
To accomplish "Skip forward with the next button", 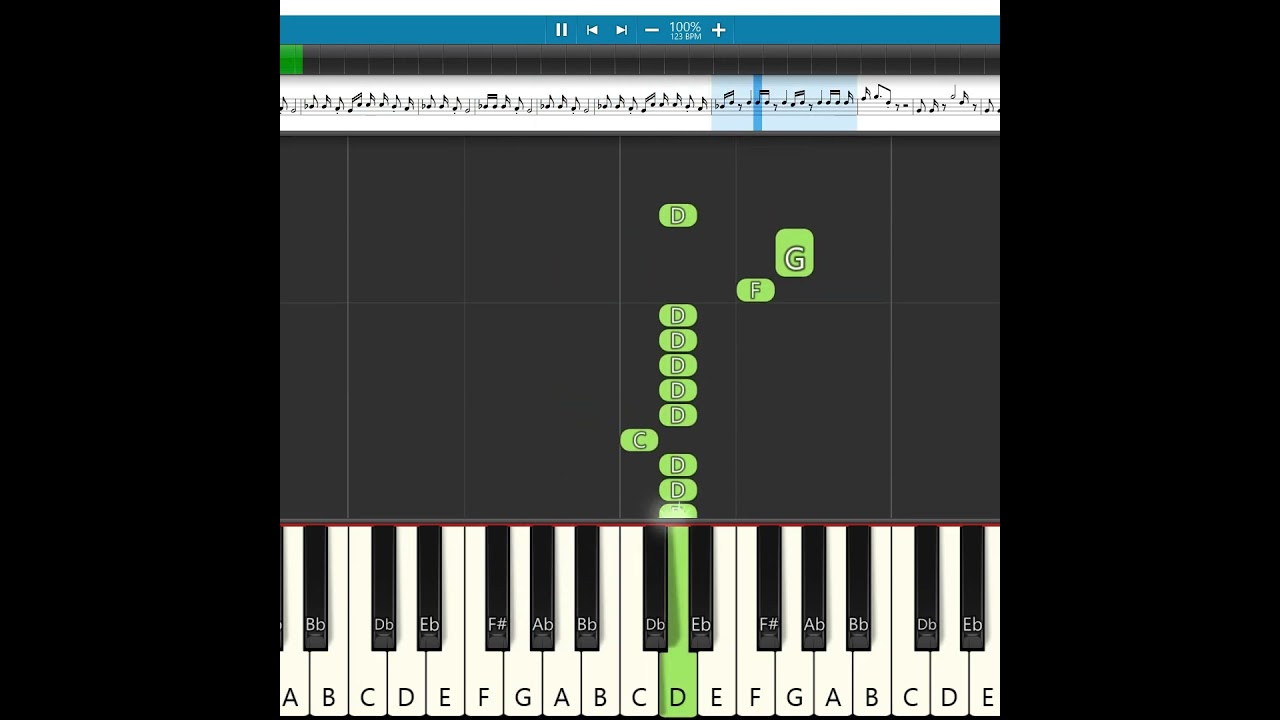I will (621, 30).
